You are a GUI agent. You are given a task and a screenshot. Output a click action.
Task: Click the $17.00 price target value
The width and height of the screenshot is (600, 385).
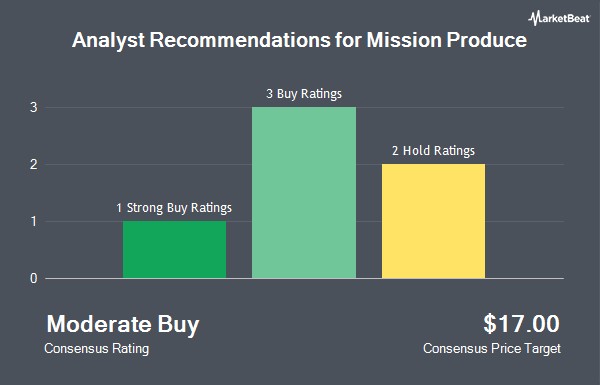(521, 324)
